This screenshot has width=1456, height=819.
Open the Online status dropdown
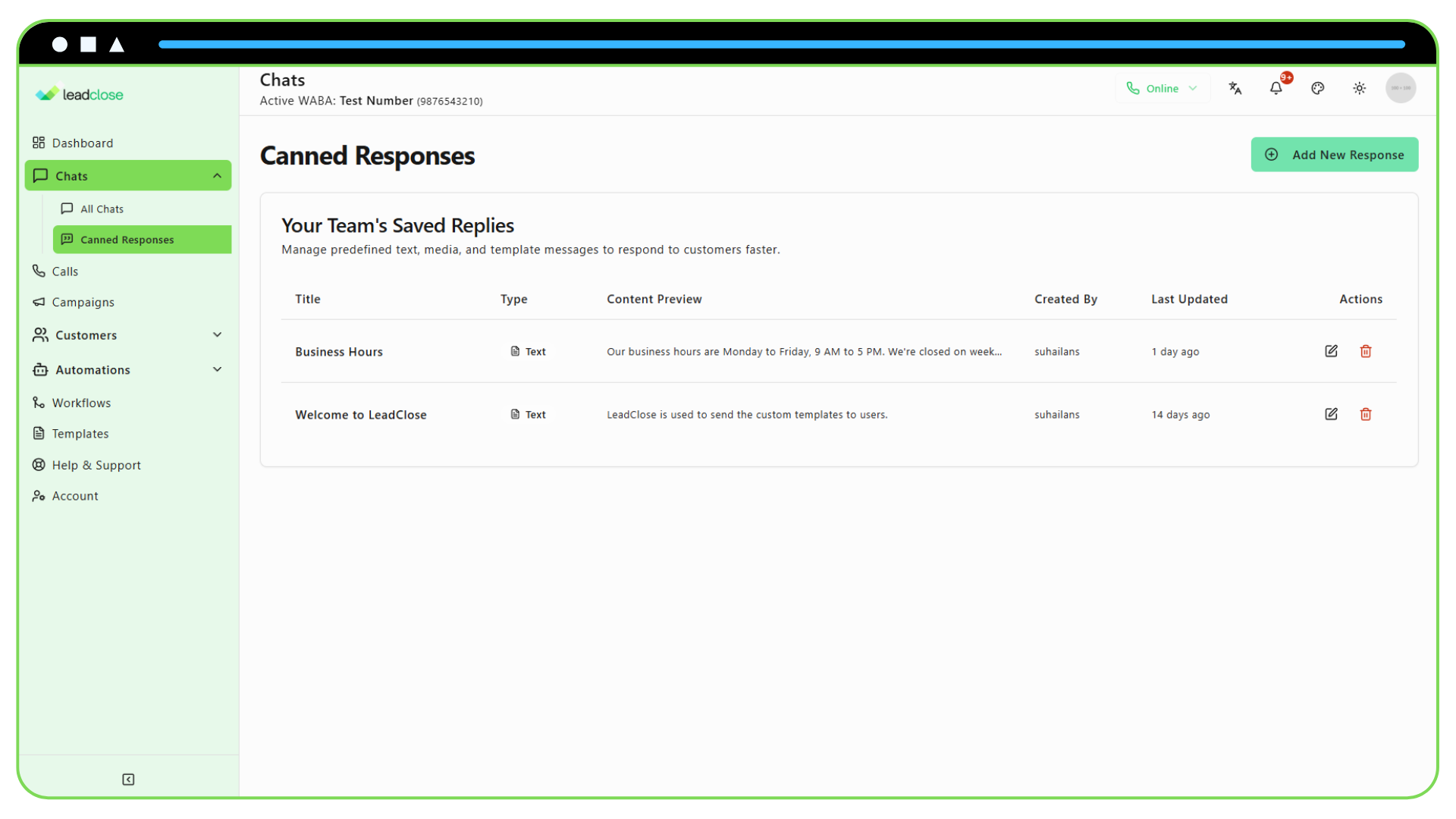(1192, 88)
